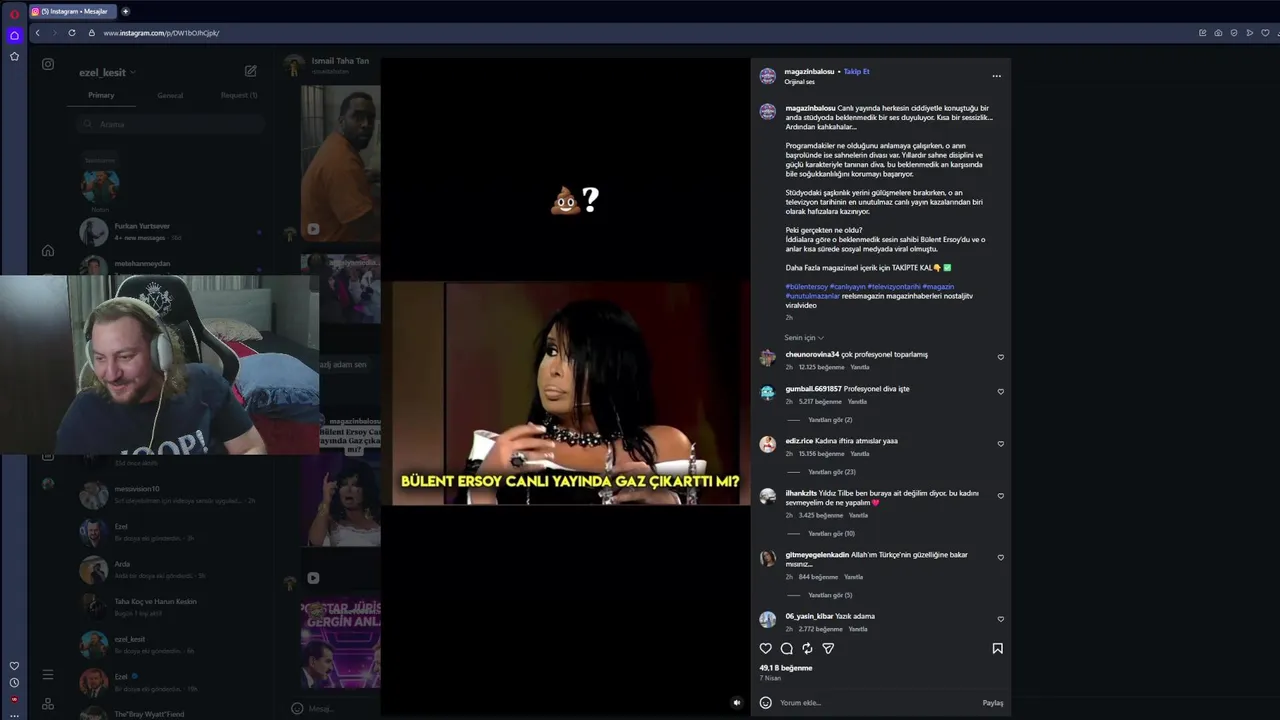Image resolution: width=1280 pixels, height=720 pixels.
Task: Select the Instagram • Mesajlar browser tab
Action: click(72, 11)
